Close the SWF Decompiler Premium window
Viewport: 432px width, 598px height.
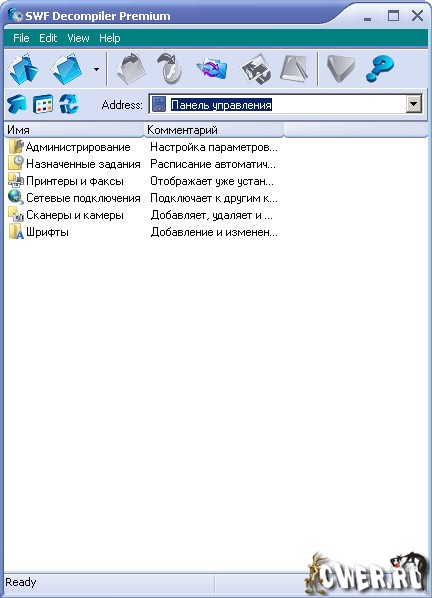(x=418, y=16)
